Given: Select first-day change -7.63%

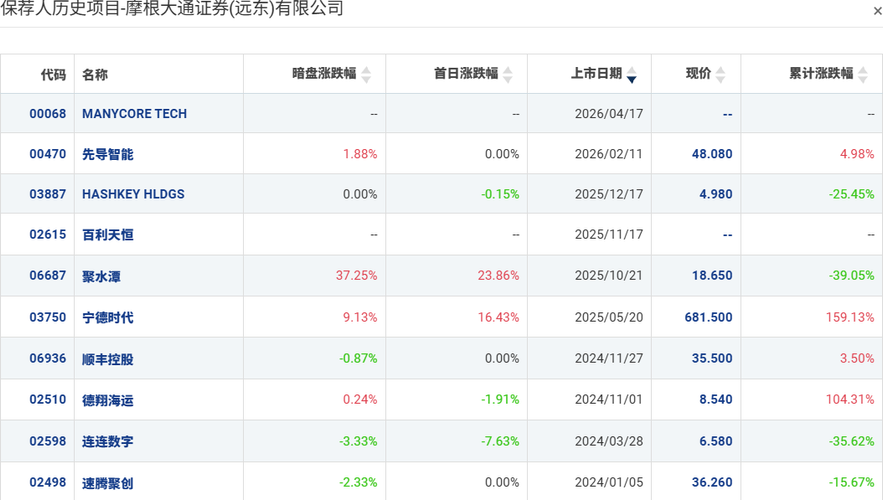Looking at the screenshot, I should [x=500, y=441].
